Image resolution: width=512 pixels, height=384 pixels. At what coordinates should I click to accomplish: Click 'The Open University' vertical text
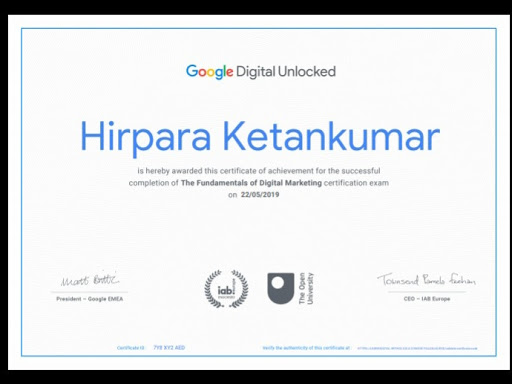pos(306,288)
